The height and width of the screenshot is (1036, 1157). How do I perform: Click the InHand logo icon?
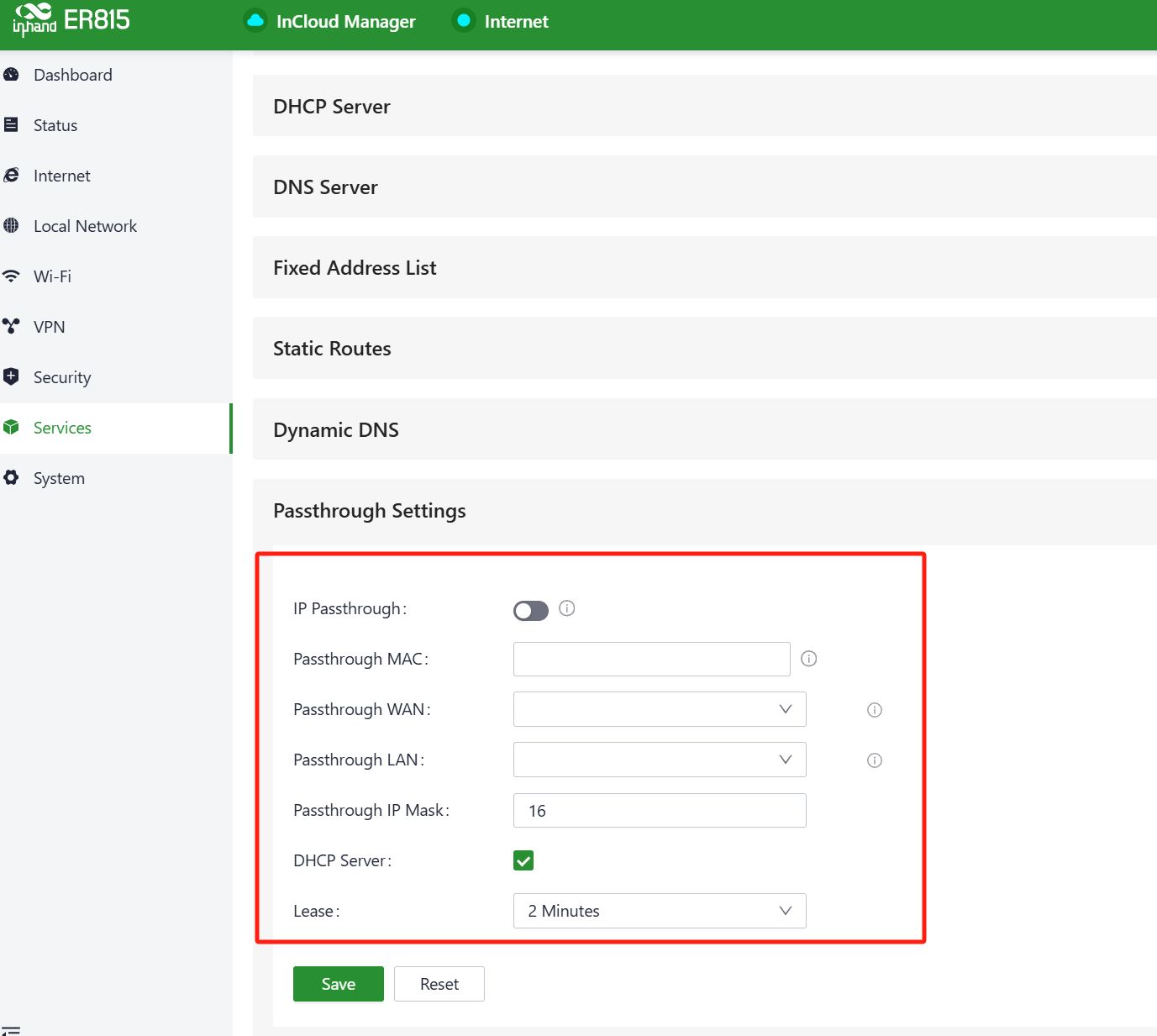34,19
